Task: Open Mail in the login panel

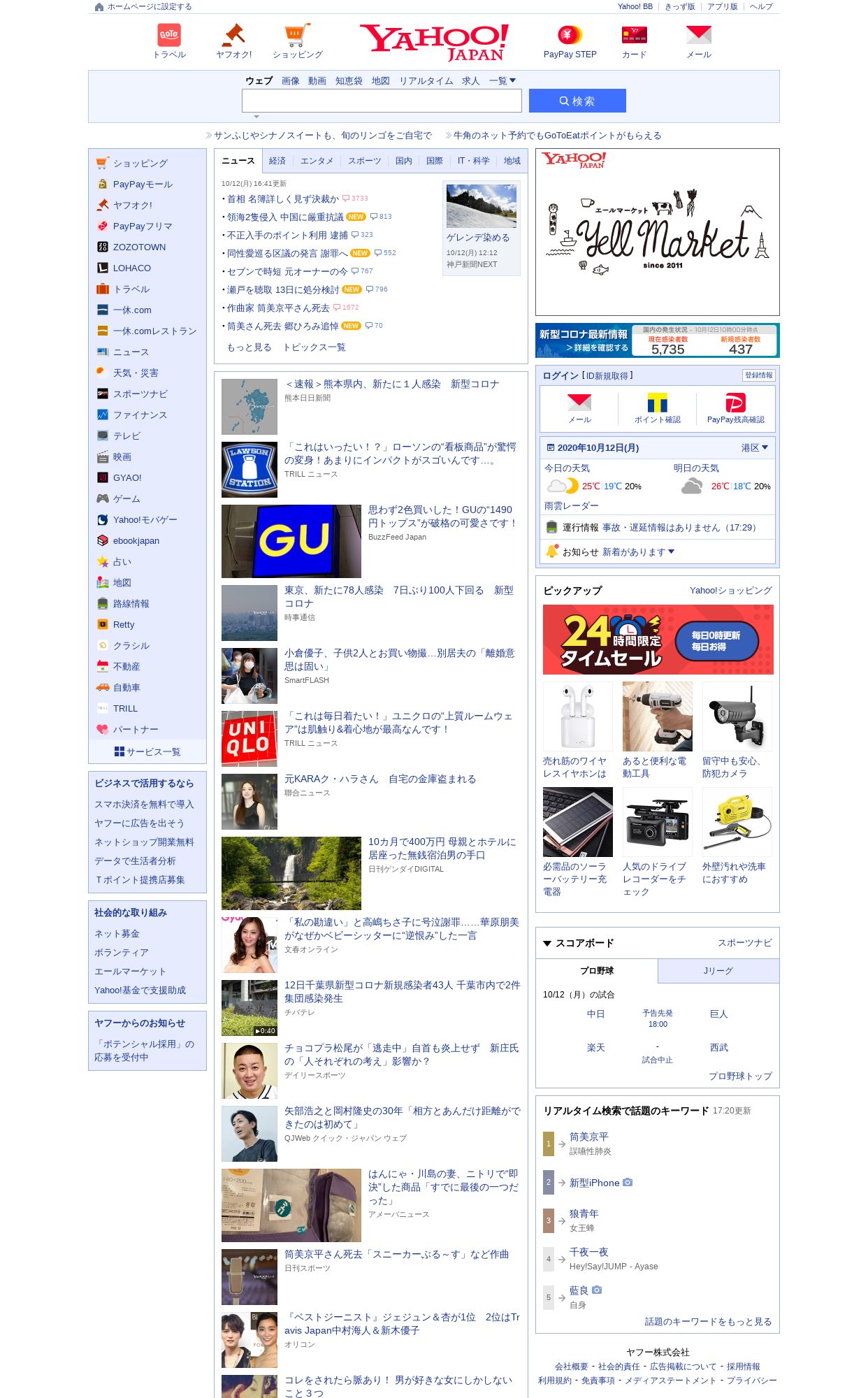Action: (x=579, y=408)
